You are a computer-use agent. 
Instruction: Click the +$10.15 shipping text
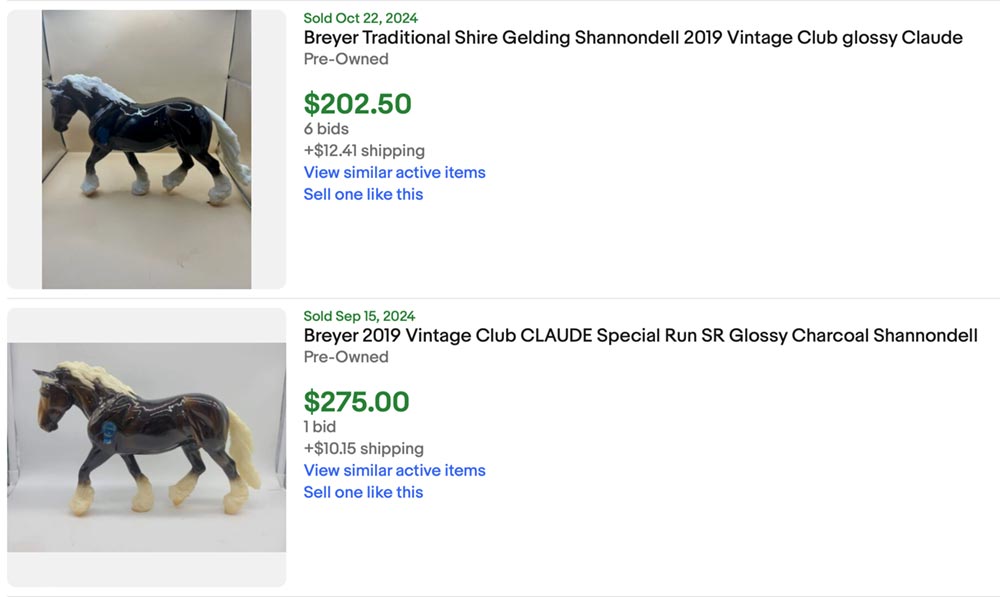363,449
